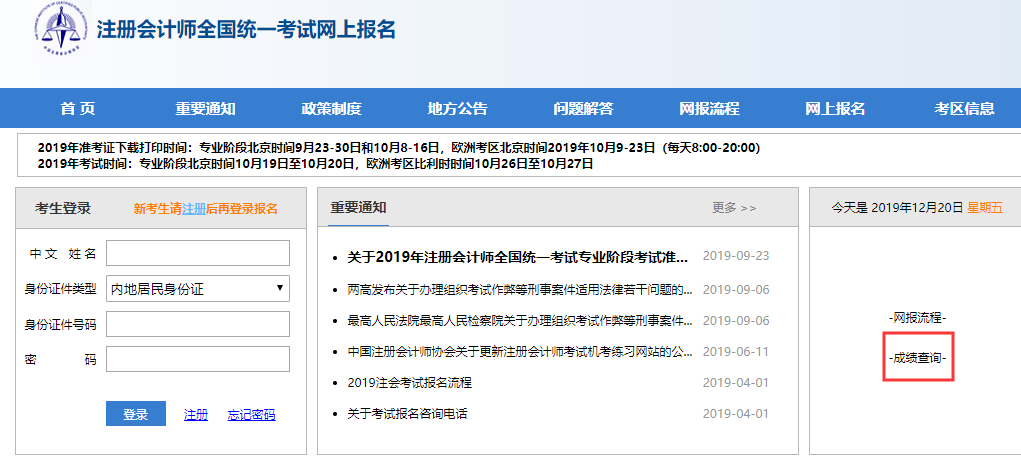
Task: Open the 2019注会考试报名流程 notice
Action: (x=409, y=383)
